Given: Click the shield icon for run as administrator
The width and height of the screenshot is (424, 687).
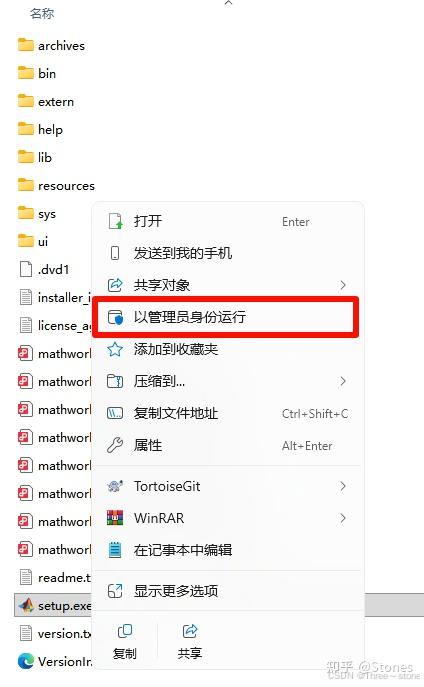Looking at the screenshot, I should (x=115, y=317).
